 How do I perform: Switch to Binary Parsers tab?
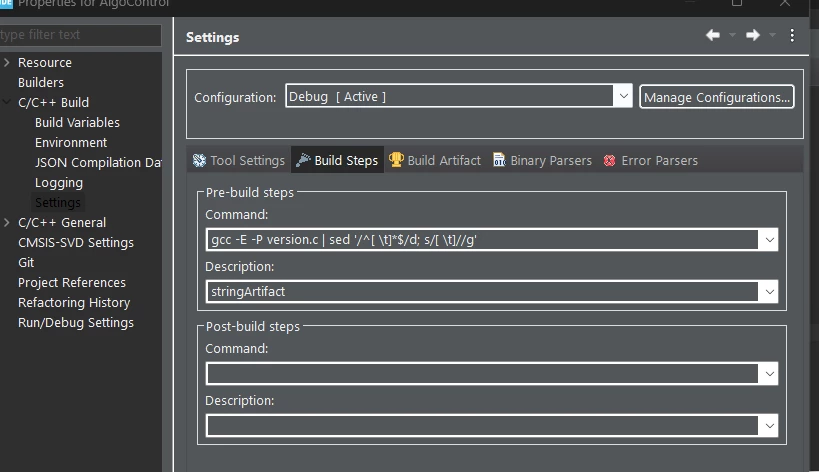click(x=542, y=160)
